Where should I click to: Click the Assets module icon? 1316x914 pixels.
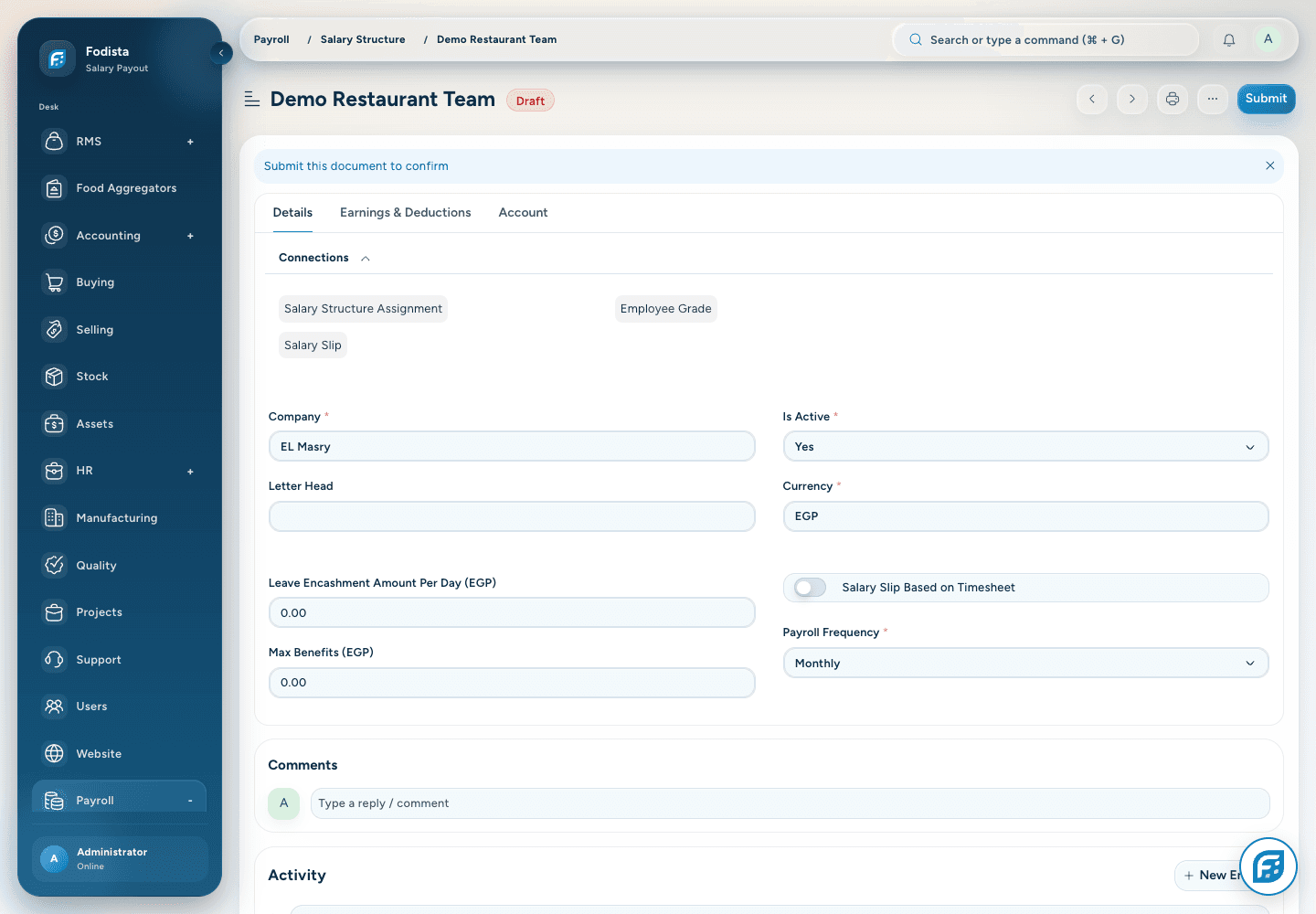click(55, 424)
